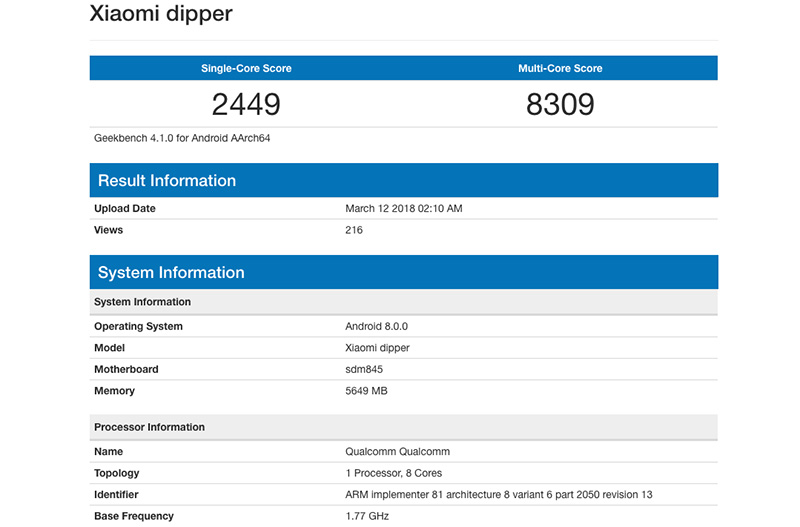The height and width of the screenshot is (527, 800).
Task: Select the Motherboard label
Action: click(x=126, y=369)
